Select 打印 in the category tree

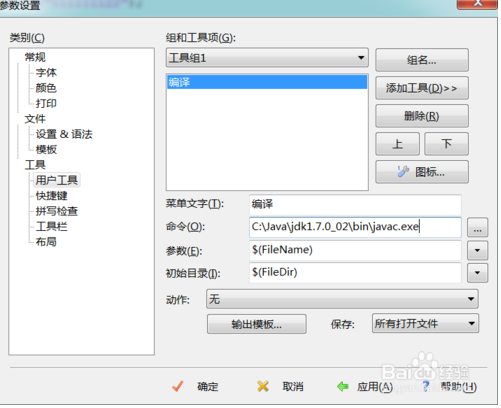coord(46,103)
